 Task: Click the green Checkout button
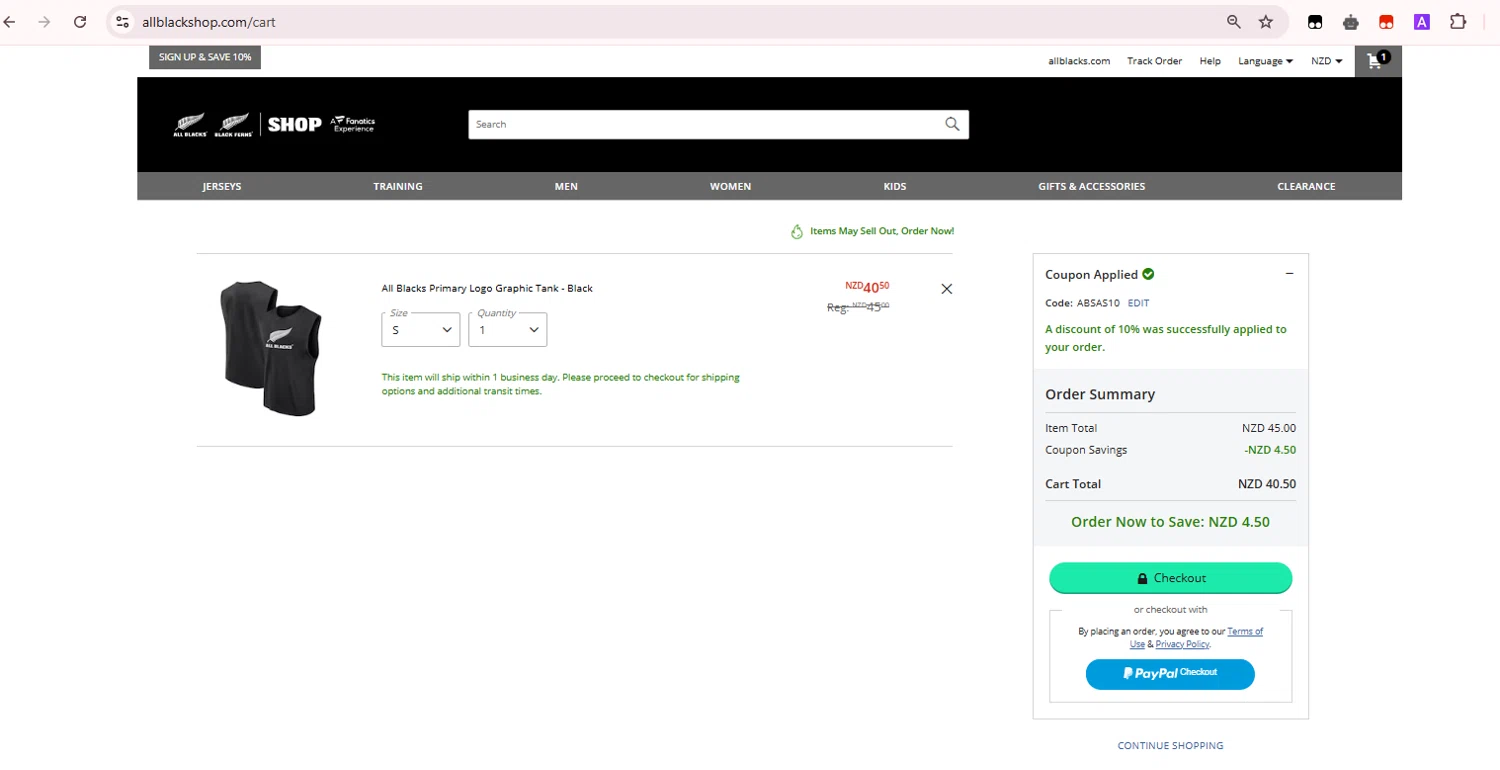(1171, 578)
